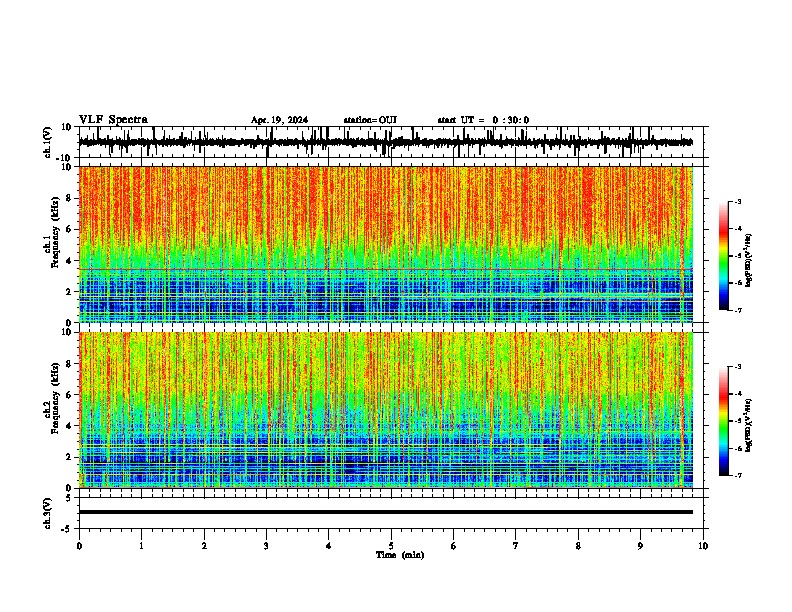Click the "start UT = 0 :30: 0" text

(x=483, y=120)
